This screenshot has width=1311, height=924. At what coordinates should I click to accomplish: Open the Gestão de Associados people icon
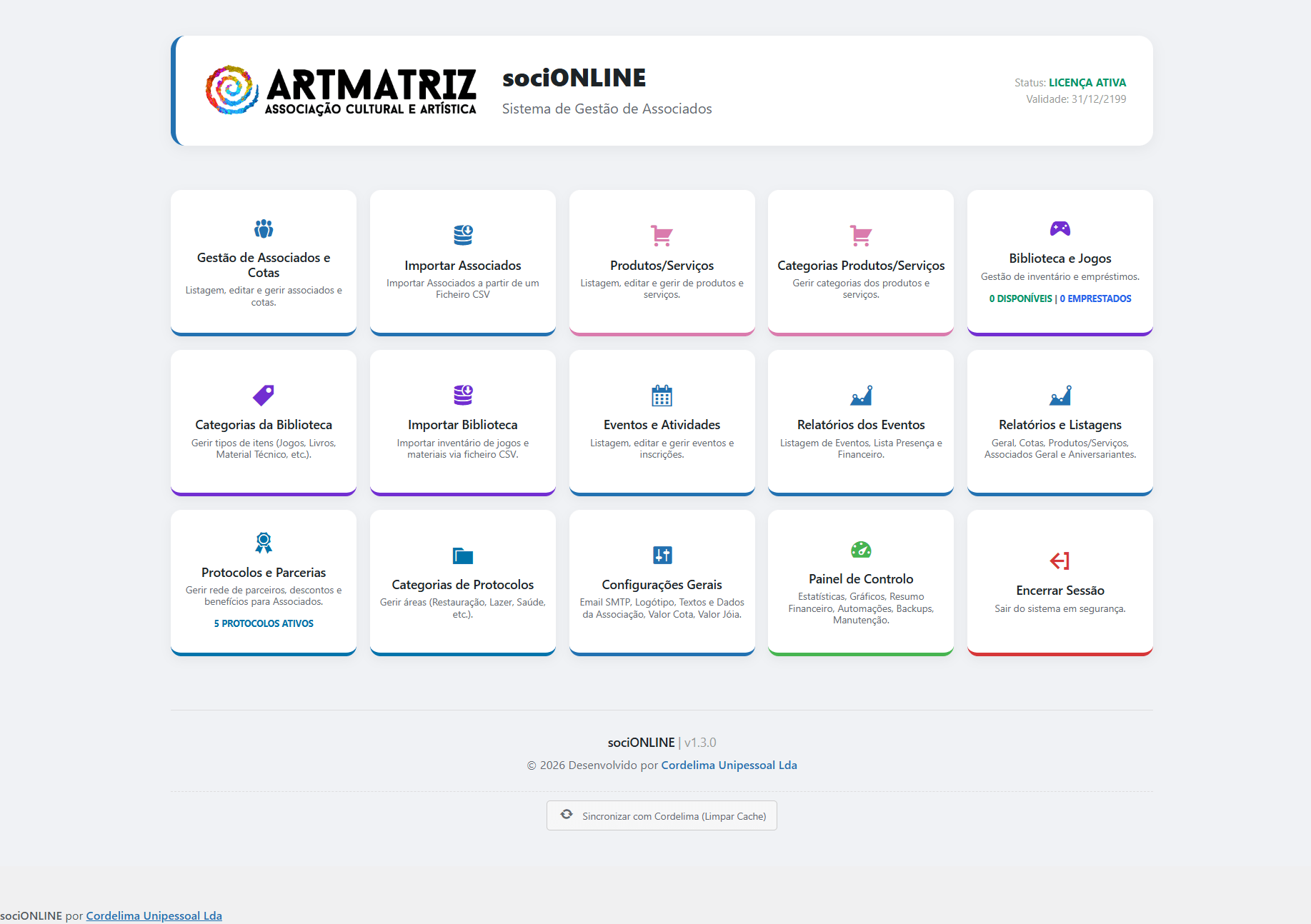pos(264,229)
